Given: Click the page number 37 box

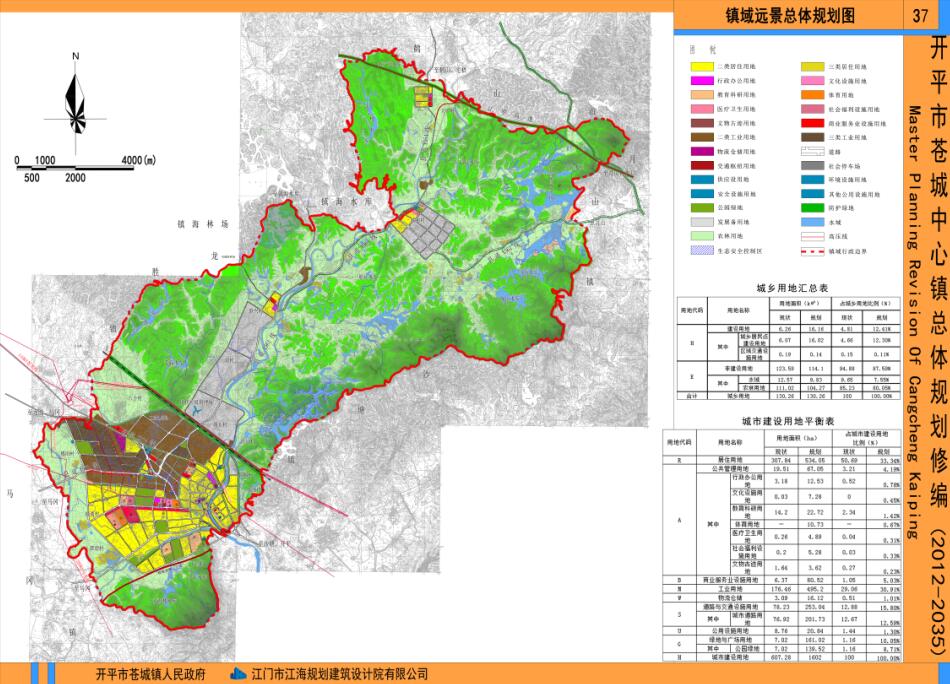Looking at the screenshot, I should [x=919, y=16].
